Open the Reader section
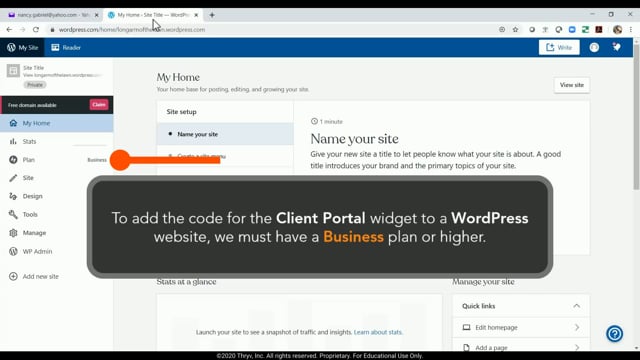Screen dimensions: 640x360 coord(66,47)
